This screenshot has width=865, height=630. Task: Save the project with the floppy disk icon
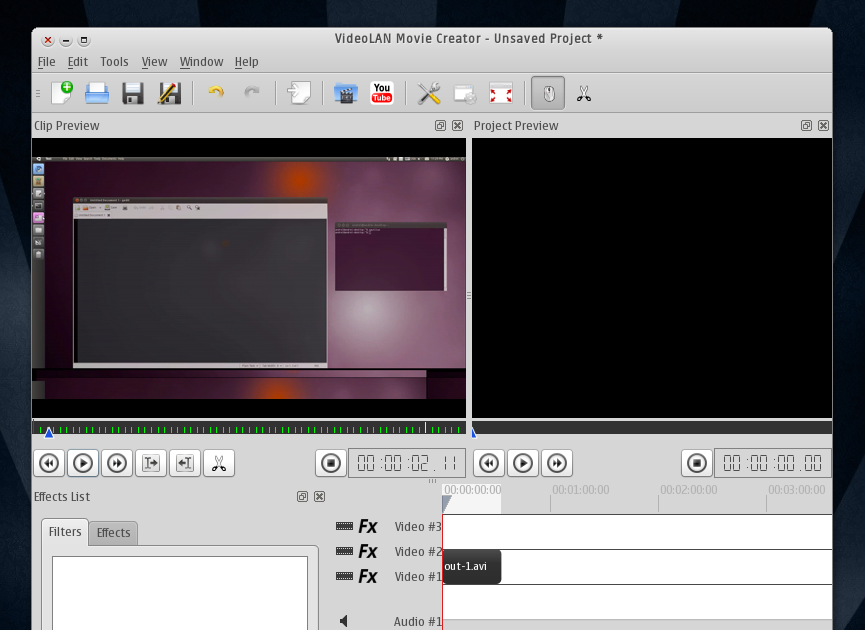132,93
